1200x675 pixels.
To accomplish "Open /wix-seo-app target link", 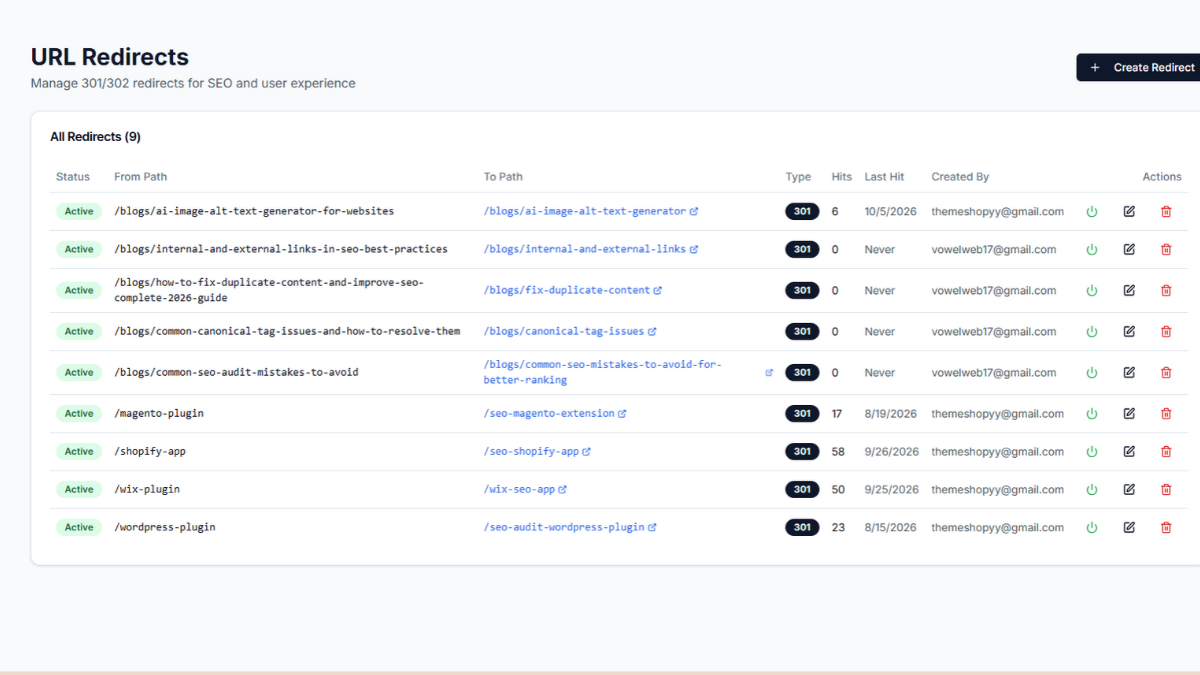I will 525,489.
